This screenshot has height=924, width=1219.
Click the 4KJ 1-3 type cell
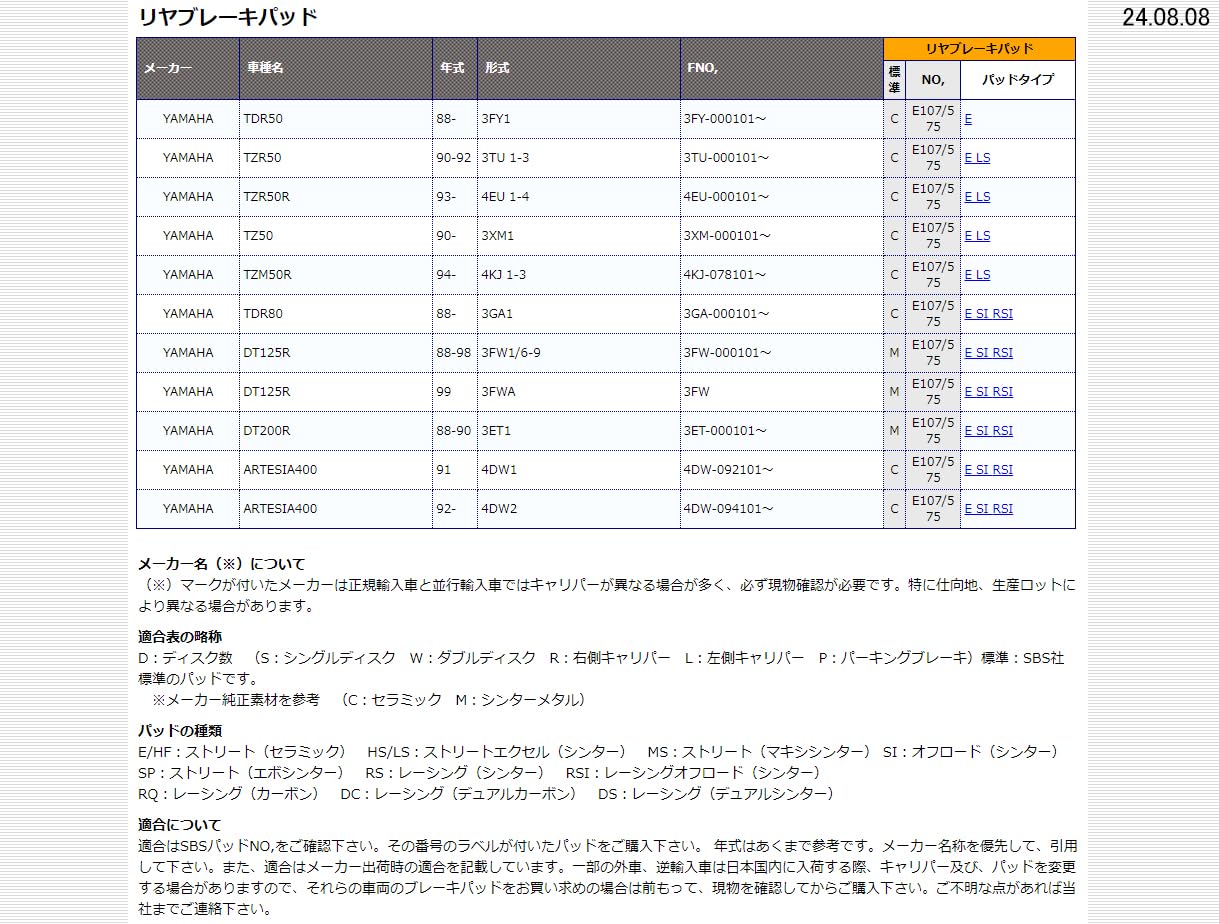click(x=579, y=274)
